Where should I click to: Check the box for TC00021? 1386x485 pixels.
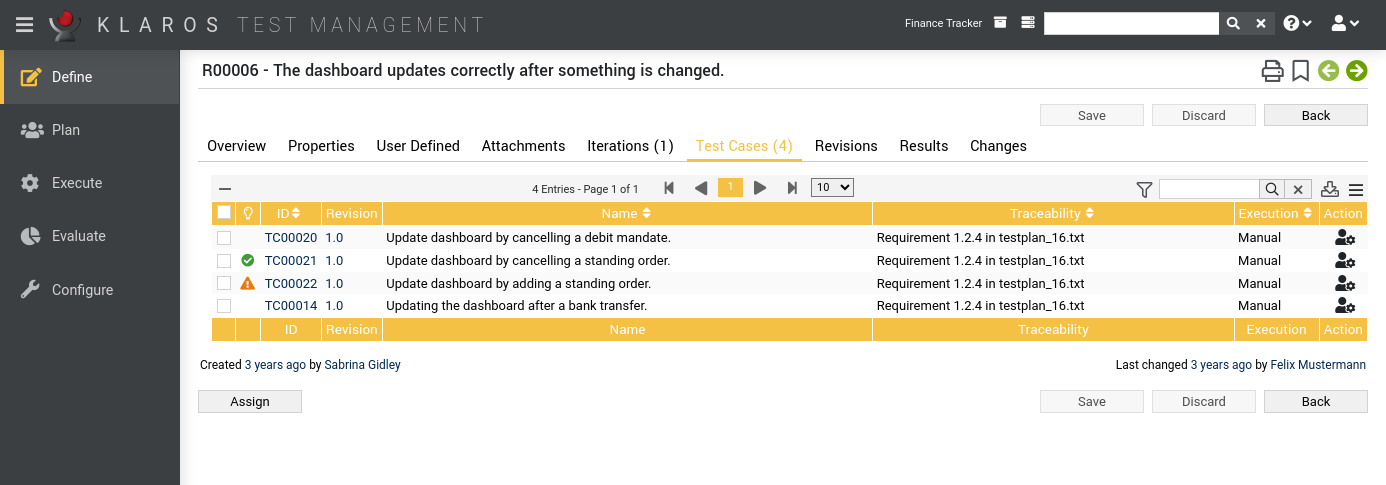click(x=224, y=261)
